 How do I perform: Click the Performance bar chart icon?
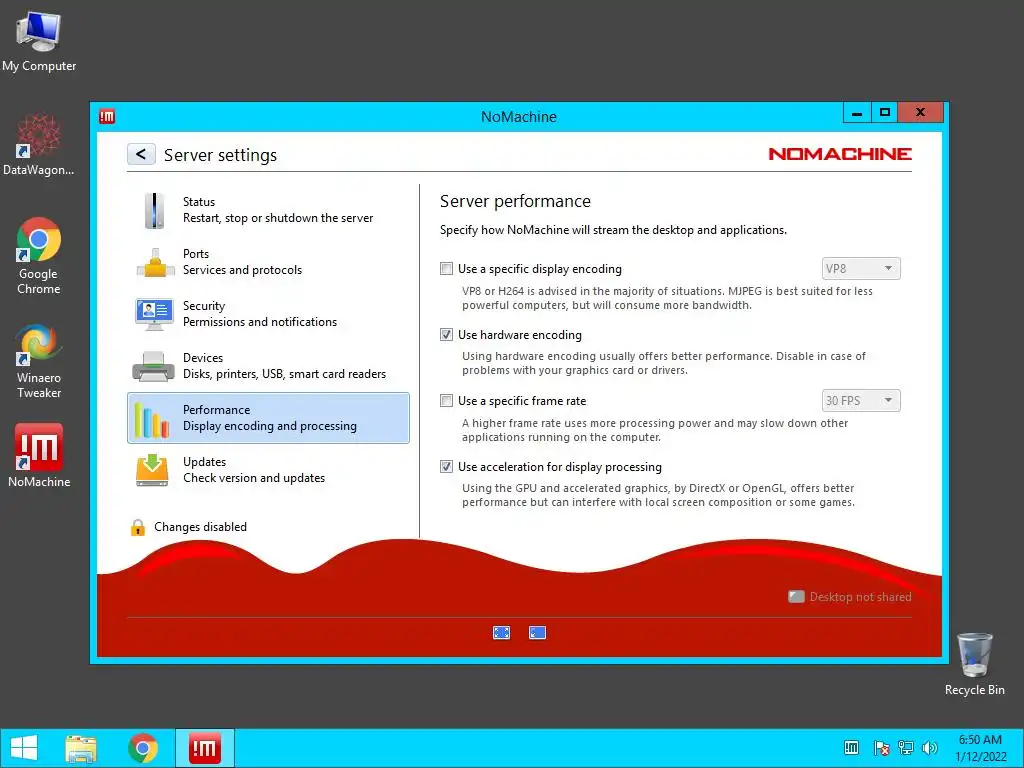click(152, 419)
